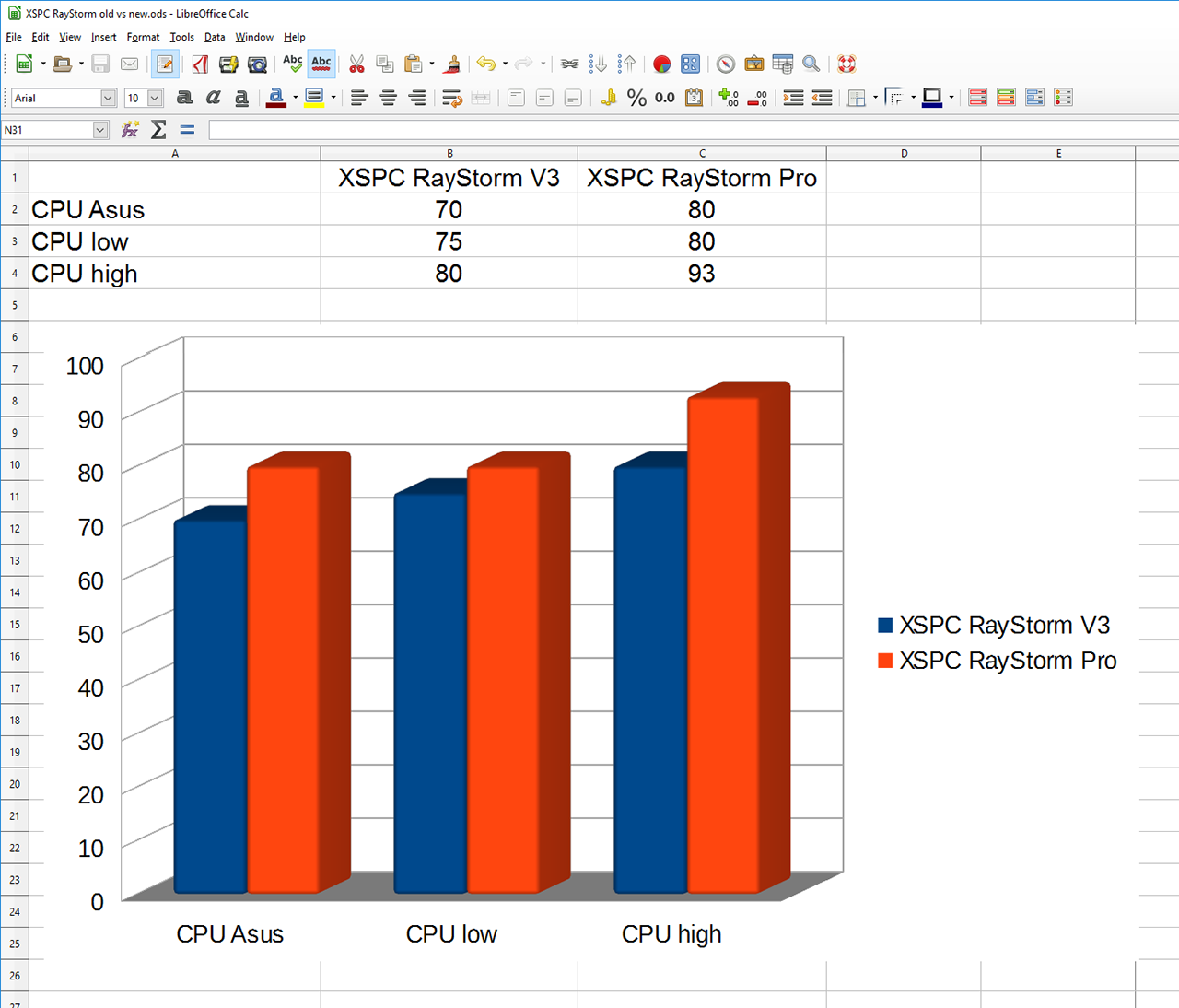Open the Tools menu

(x=181, y=37)
